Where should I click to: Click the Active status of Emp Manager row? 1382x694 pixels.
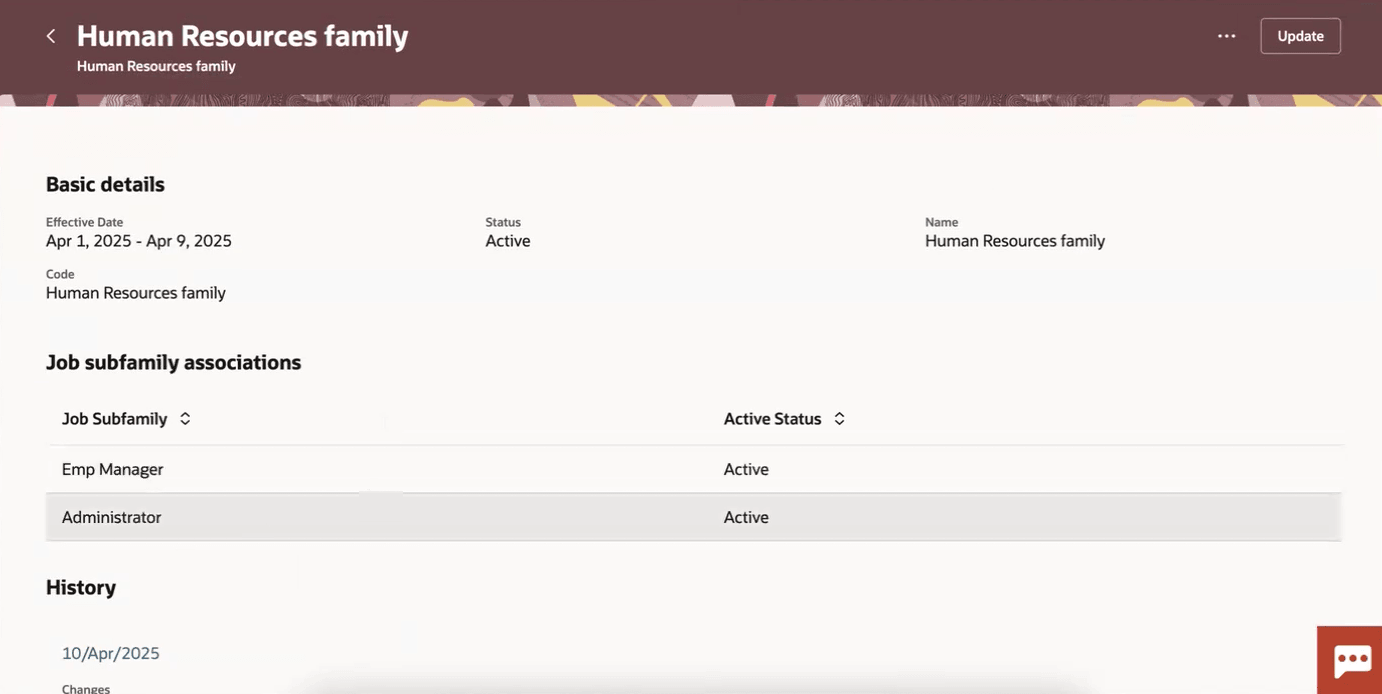pyautogui.click(x=746, y=469)
